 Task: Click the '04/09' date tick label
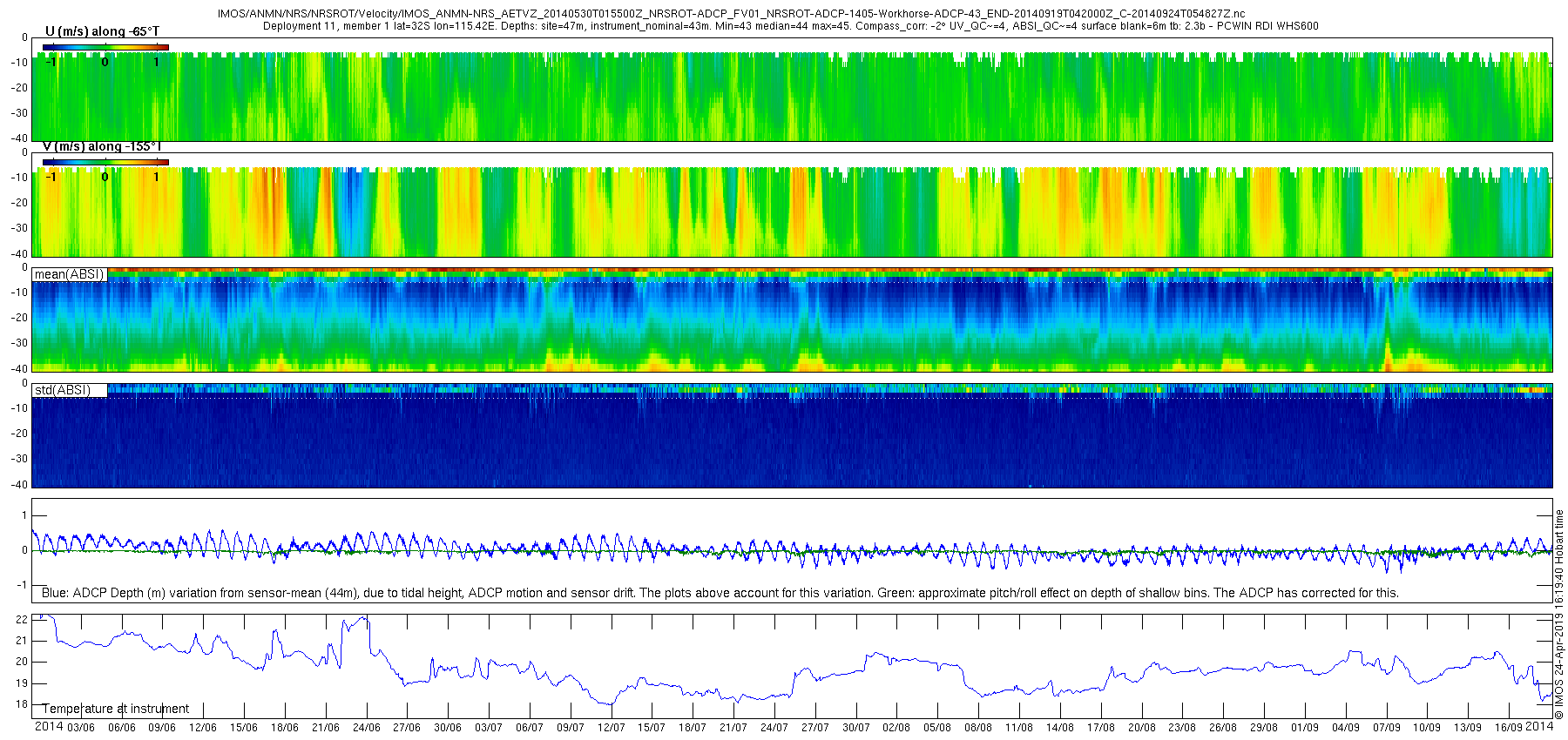point(1346,728)
